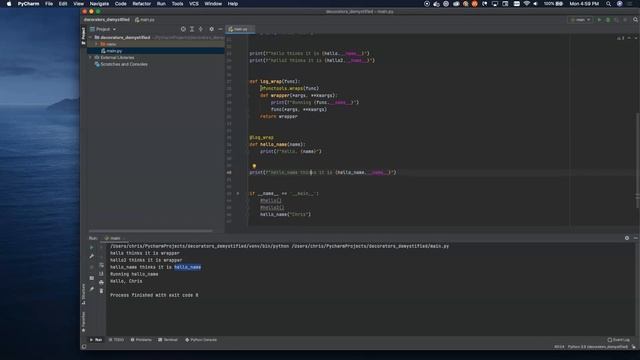This screenshot has height=360, width=640.
Task: Click Select Opened File target icon
Action: 183,29
